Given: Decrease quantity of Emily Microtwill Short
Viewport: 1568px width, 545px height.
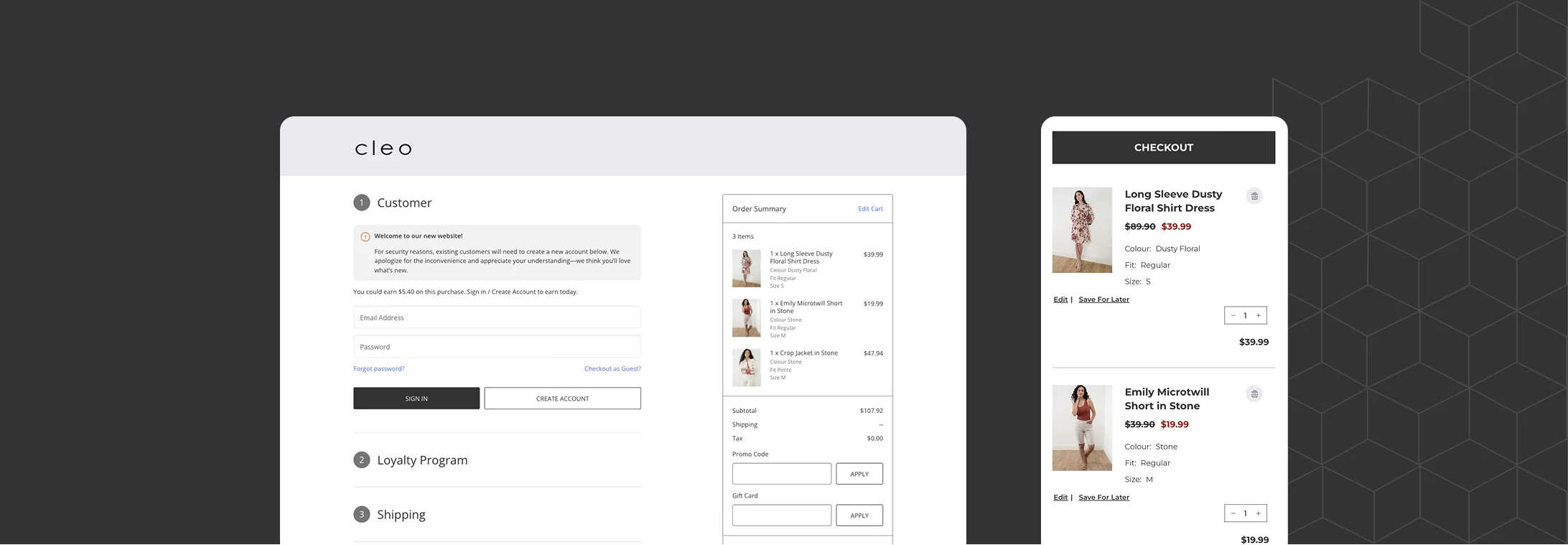Looking at the screenshot, I should click(x=1233, y=513).
